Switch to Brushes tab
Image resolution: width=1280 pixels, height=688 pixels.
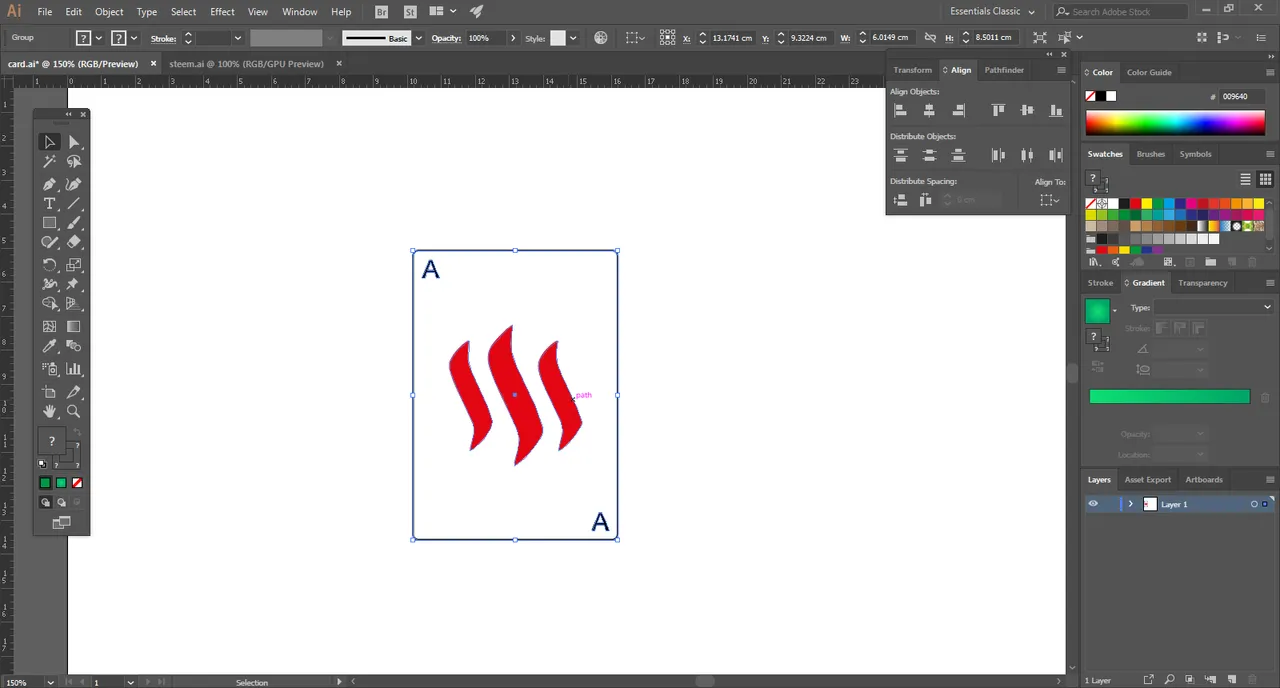coord(1150,154)
